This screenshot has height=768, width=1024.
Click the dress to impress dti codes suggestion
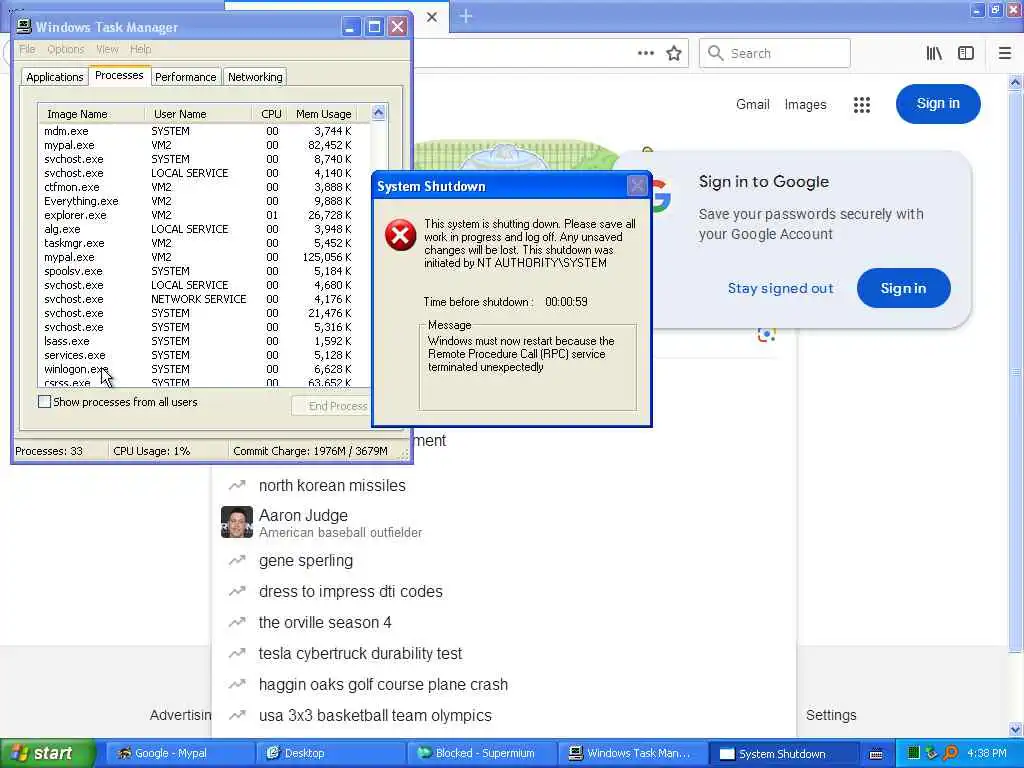(351, 591)
